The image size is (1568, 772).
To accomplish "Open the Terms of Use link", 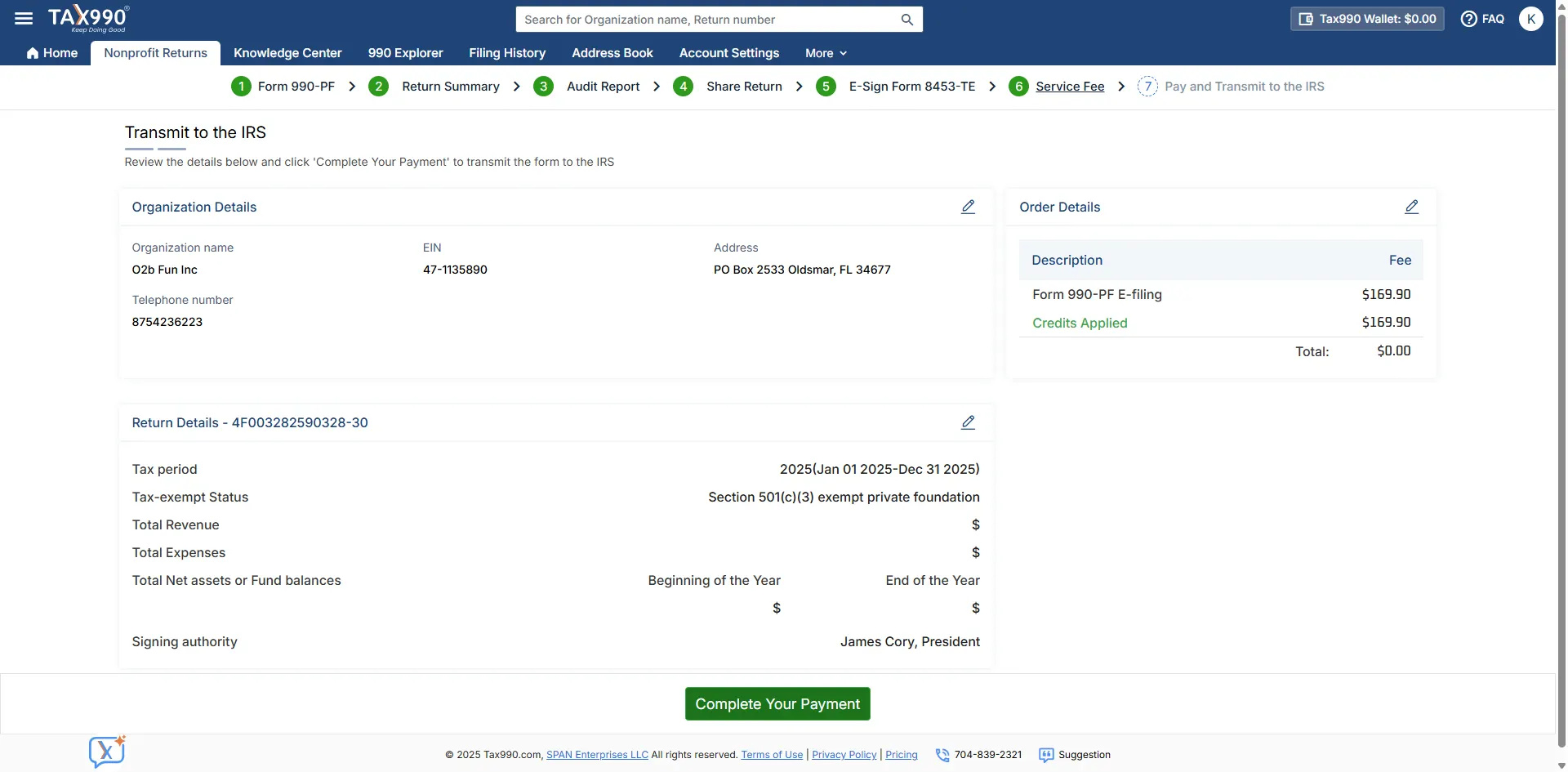I will (771, 755).
